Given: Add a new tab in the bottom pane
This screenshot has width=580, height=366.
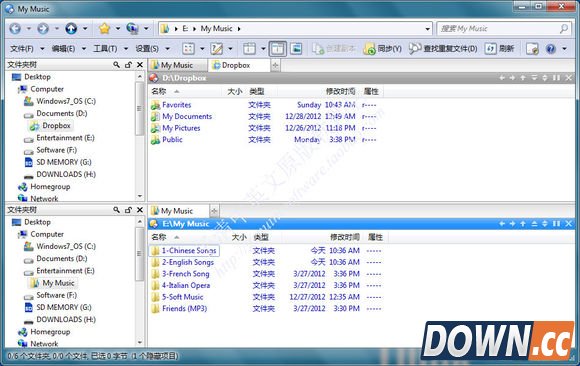Looking at the screenshot, I should coord(214,211).
